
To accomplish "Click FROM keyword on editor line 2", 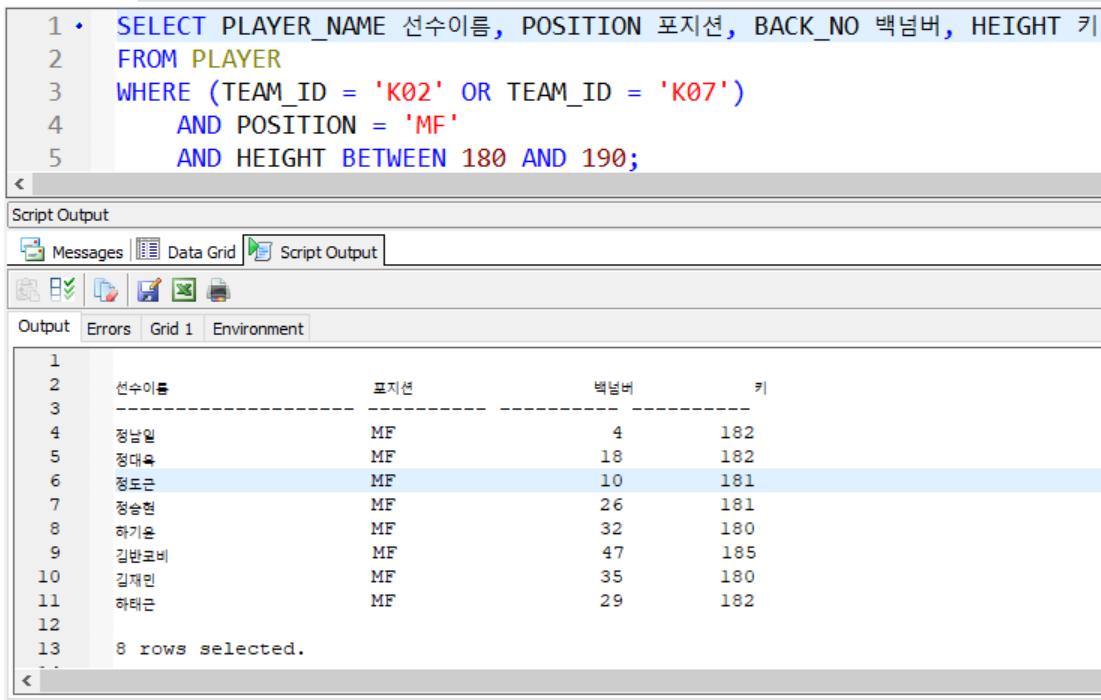I will (x=147, y=59).
